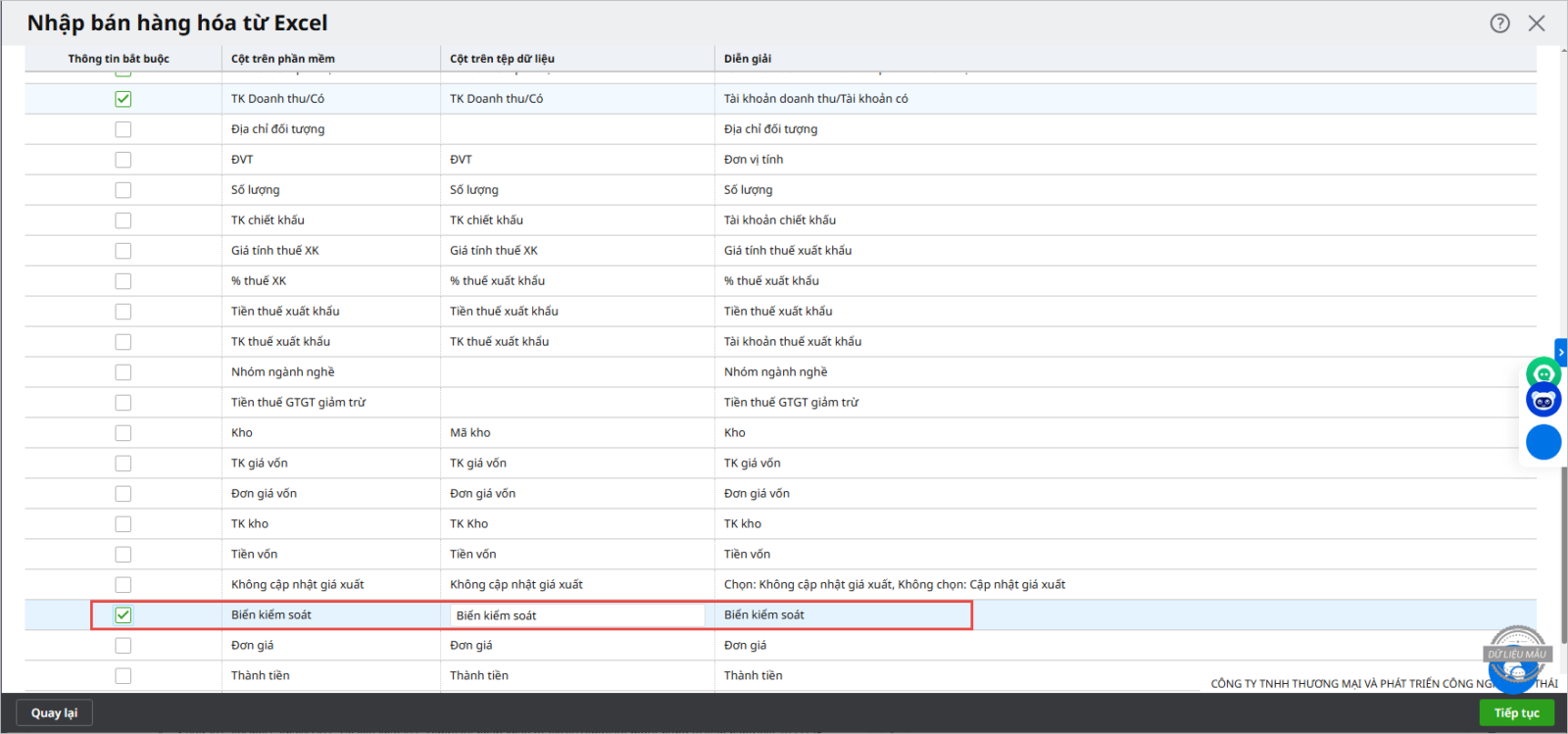Open the green chat support icon
The image size is (1568, 734).
(1543, 373)
